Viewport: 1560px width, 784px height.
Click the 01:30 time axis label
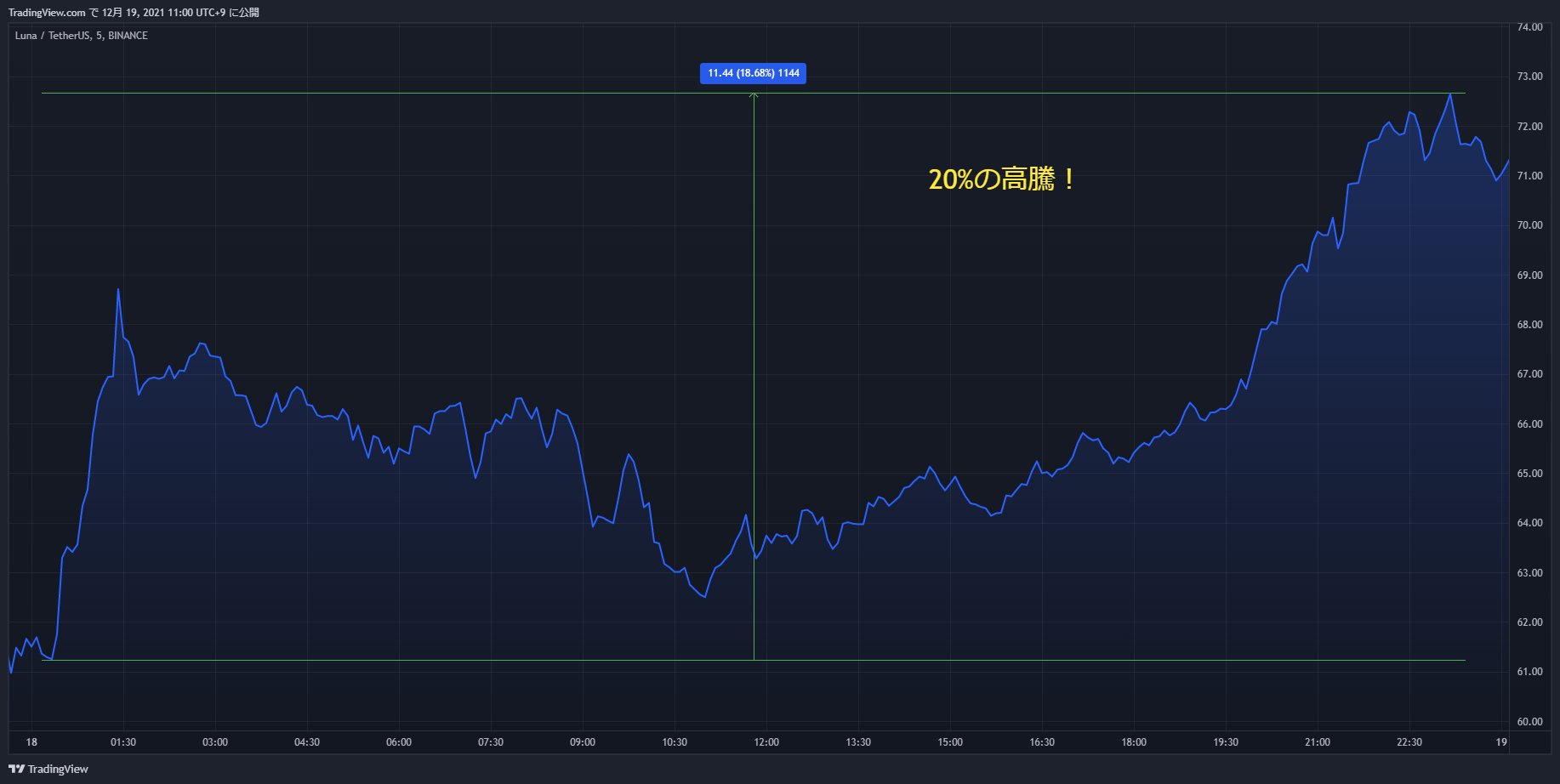(x=123, y=742)
